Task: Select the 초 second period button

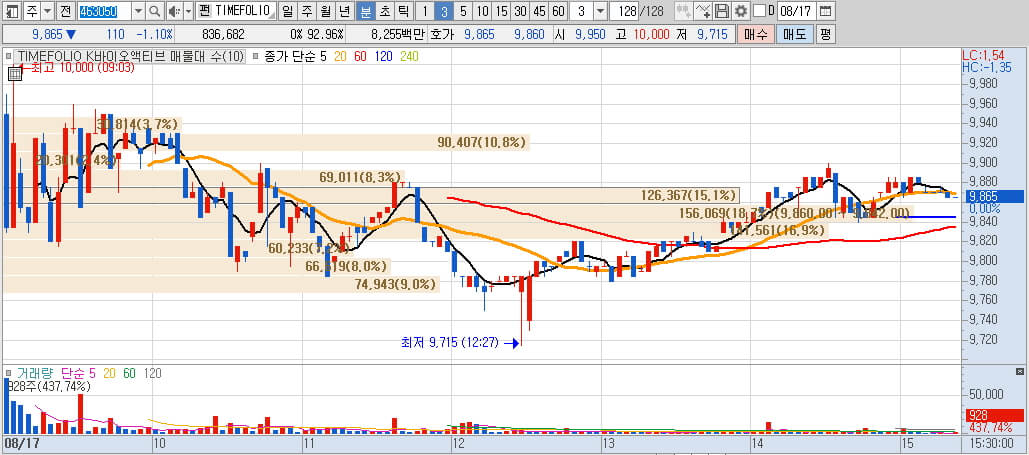Action: 384,11
